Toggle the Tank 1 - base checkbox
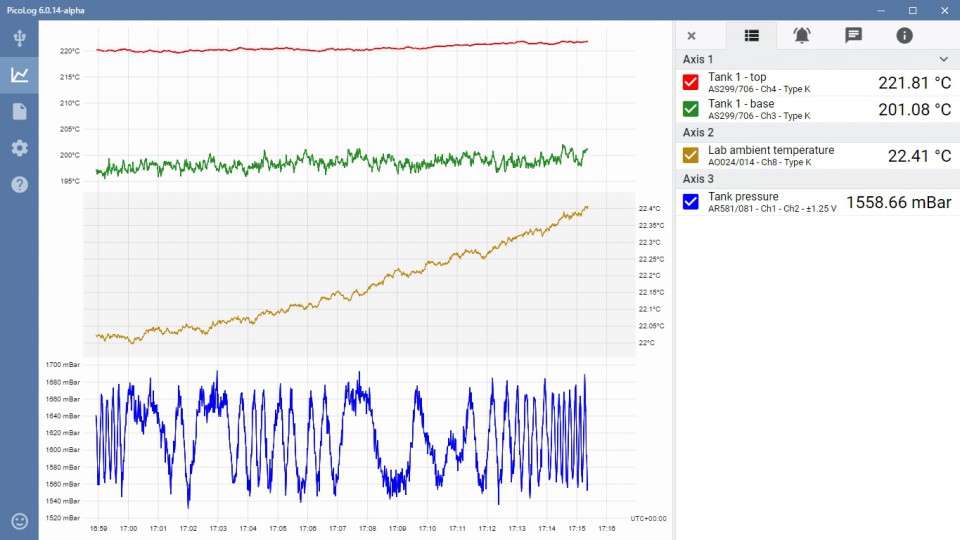 click(x=690, y=109)
